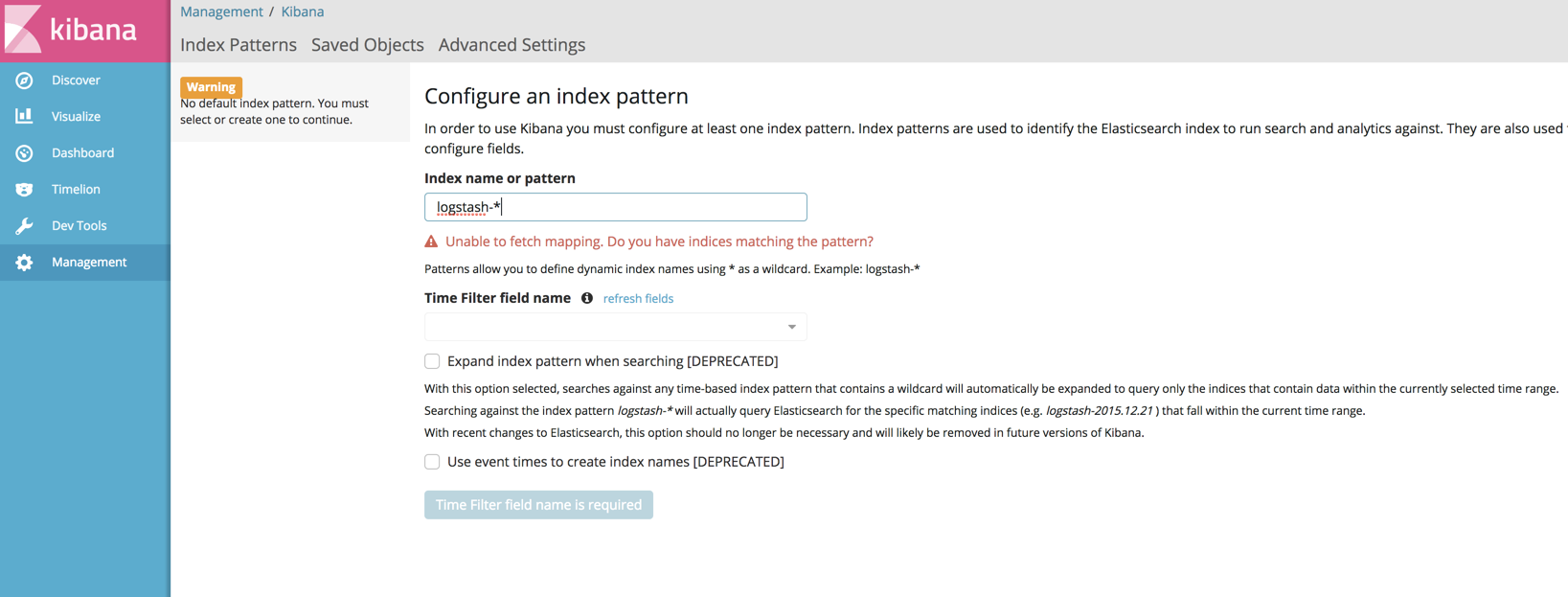Click the Management gear icon
This screenshot has width=1568, height=597.
[24, 263]
